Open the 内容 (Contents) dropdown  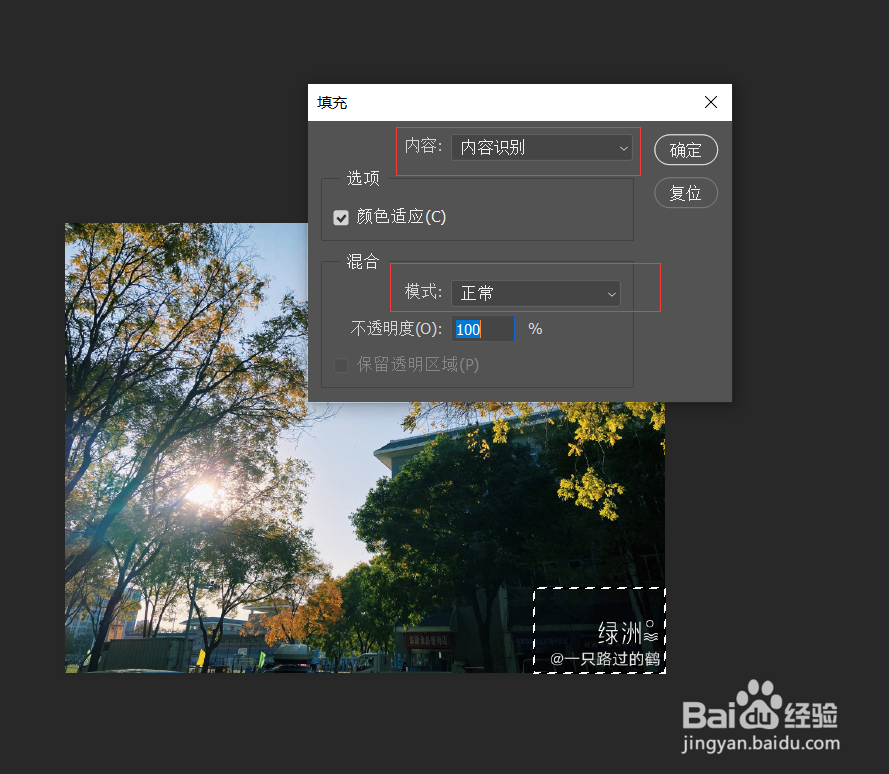[x=541, y=147]
